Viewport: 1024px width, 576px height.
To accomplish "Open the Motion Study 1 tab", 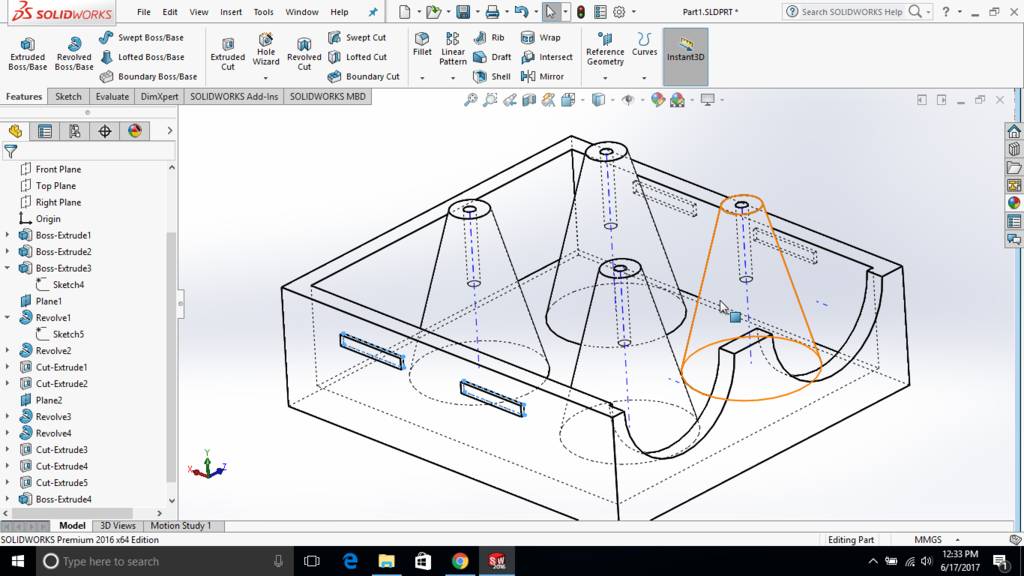I will click(181, 526).
